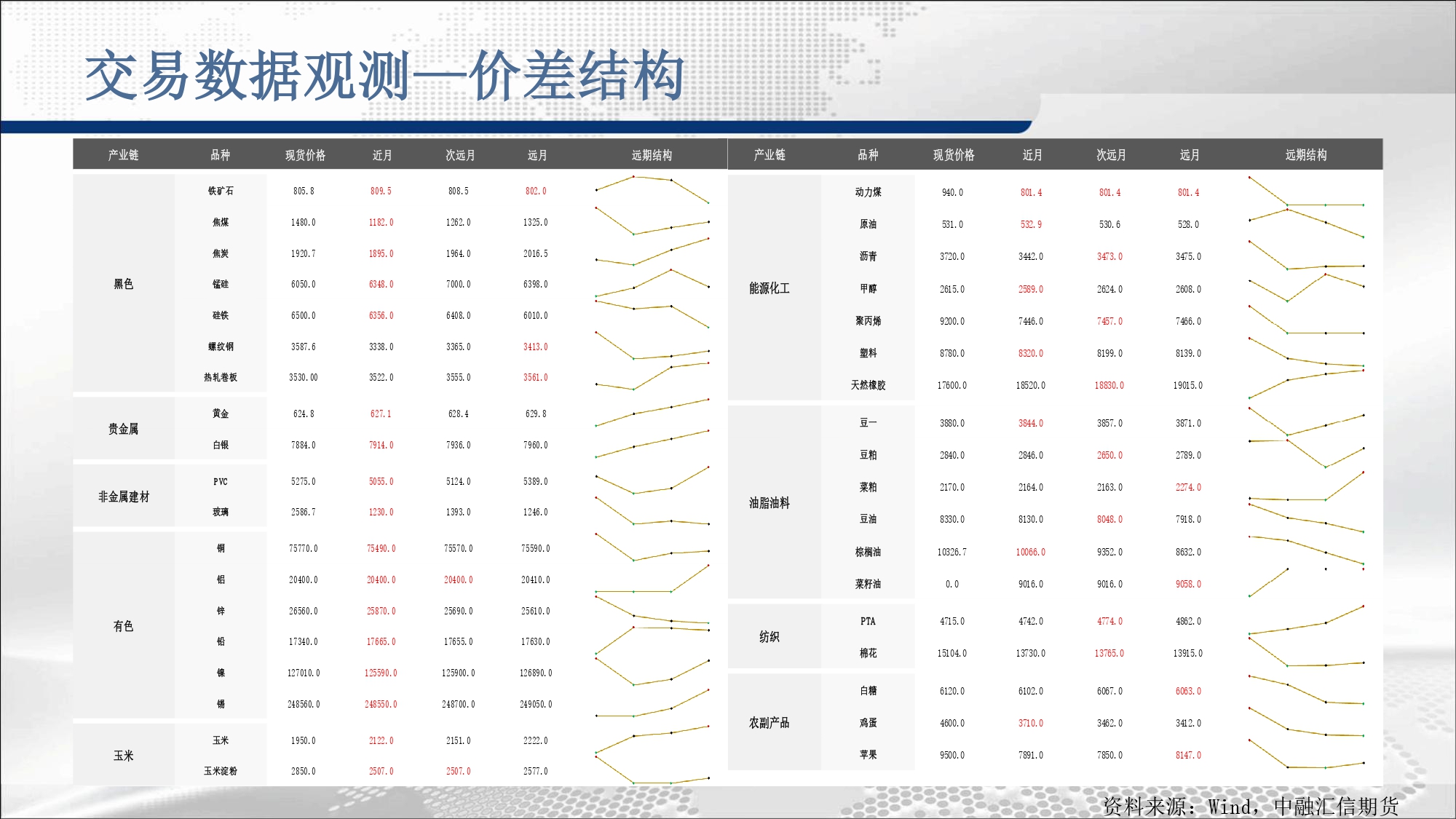
Task: Select the 黑色 industry chain cell
Action: click(x=124, y=284)
